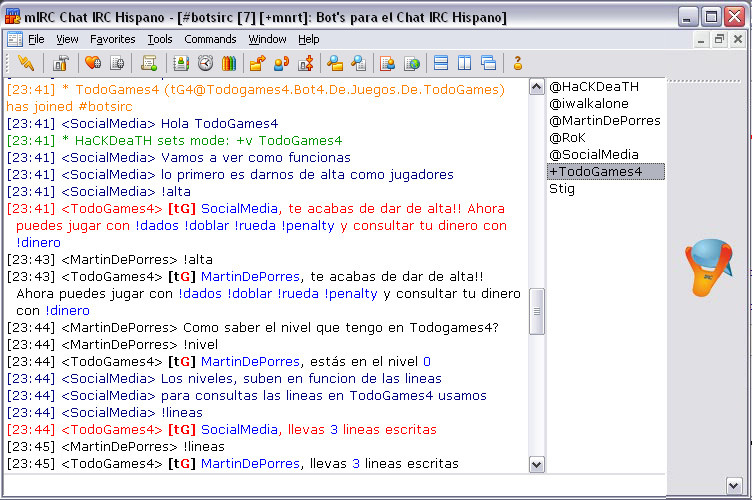
Task: Restore down the #botsirc channel child window
Action: tap(719, 39)
